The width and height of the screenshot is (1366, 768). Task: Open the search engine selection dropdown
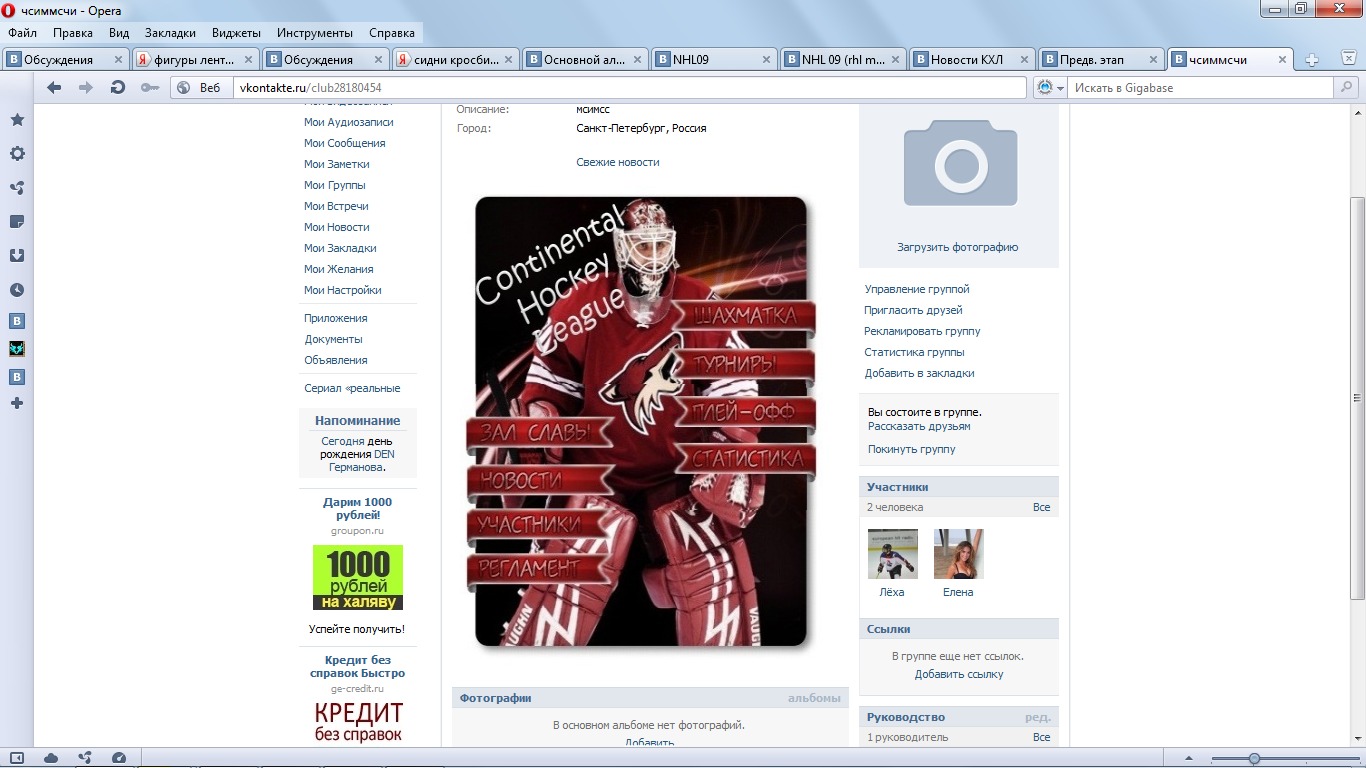coord(1050,88)
